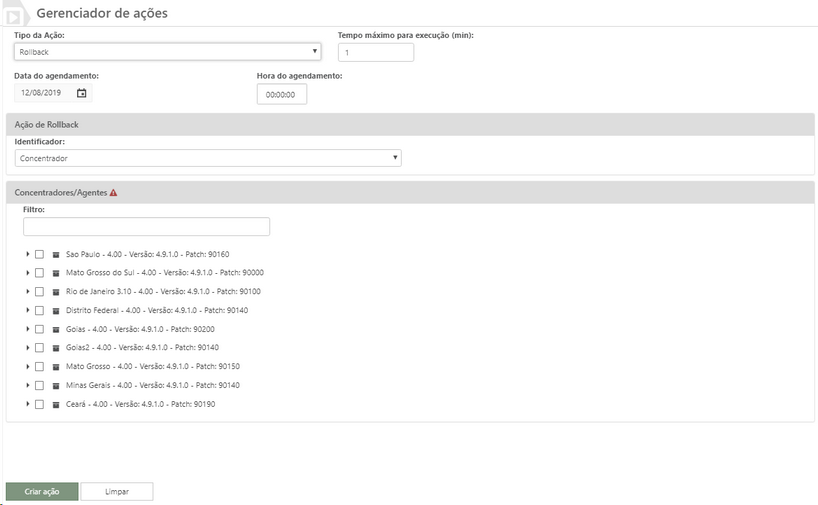Select the Goias concentrator checkbox

[39, 329]
